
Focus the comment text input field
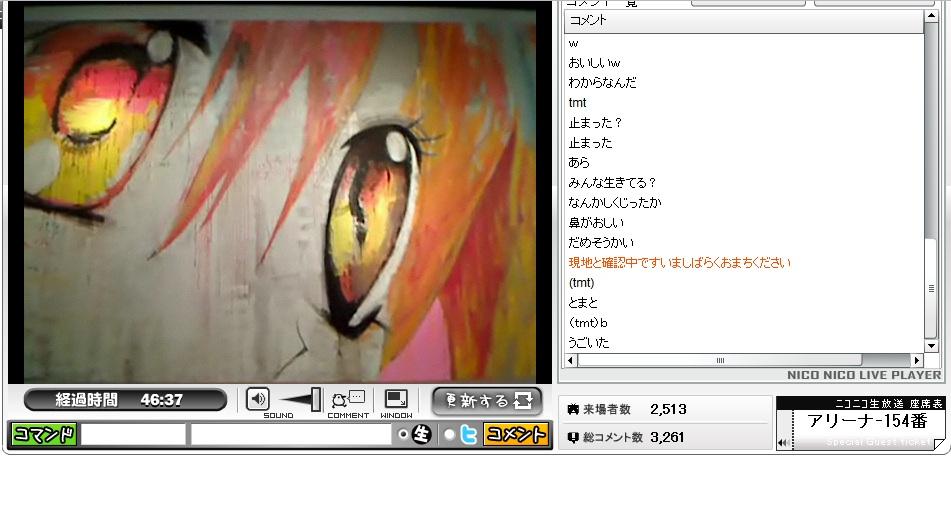(291, 434)
